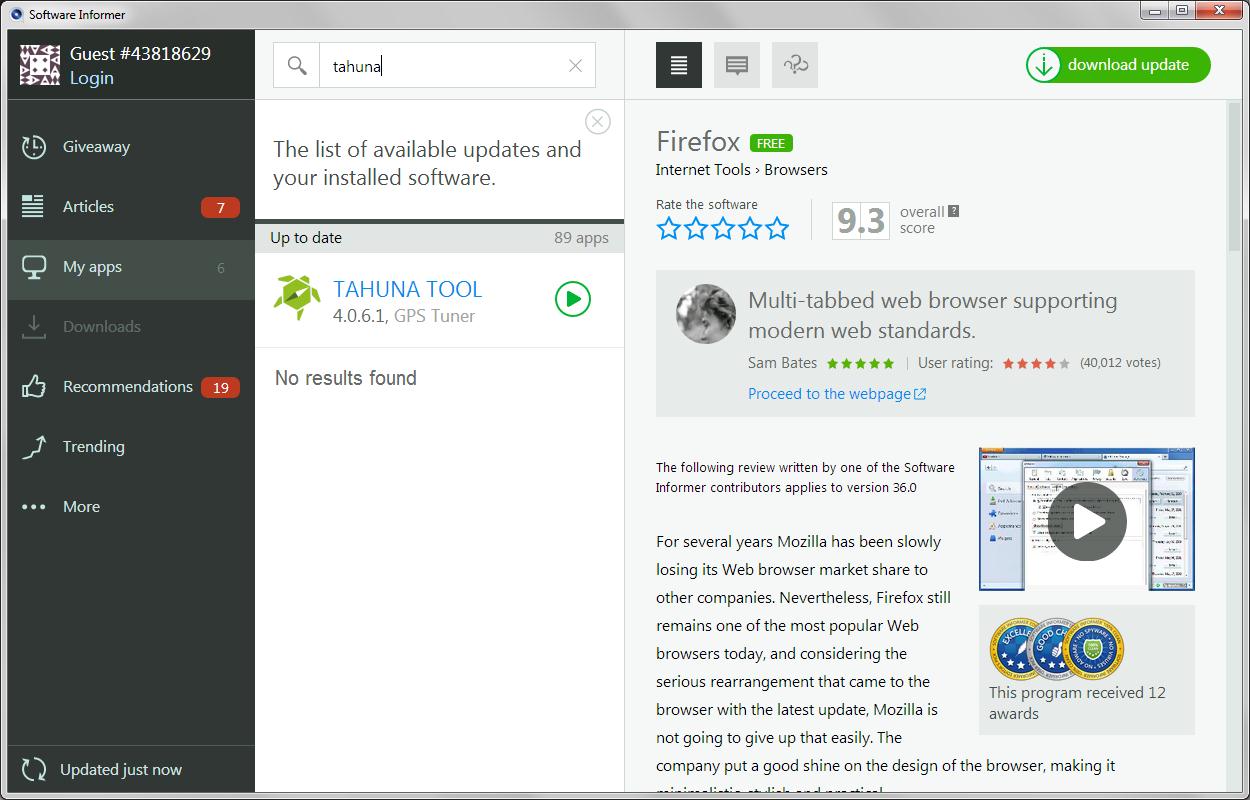This screenshot has height=800, width=1250.
Task: Click the Giveaway clock icon
Action: (34, 147)
